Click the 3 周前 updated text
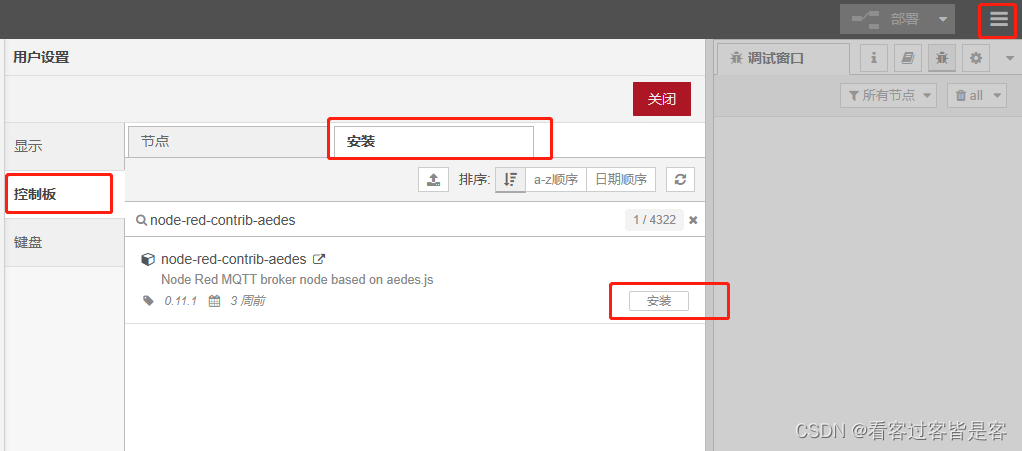This screenshot has height=451, width=1022. (248, 301)
